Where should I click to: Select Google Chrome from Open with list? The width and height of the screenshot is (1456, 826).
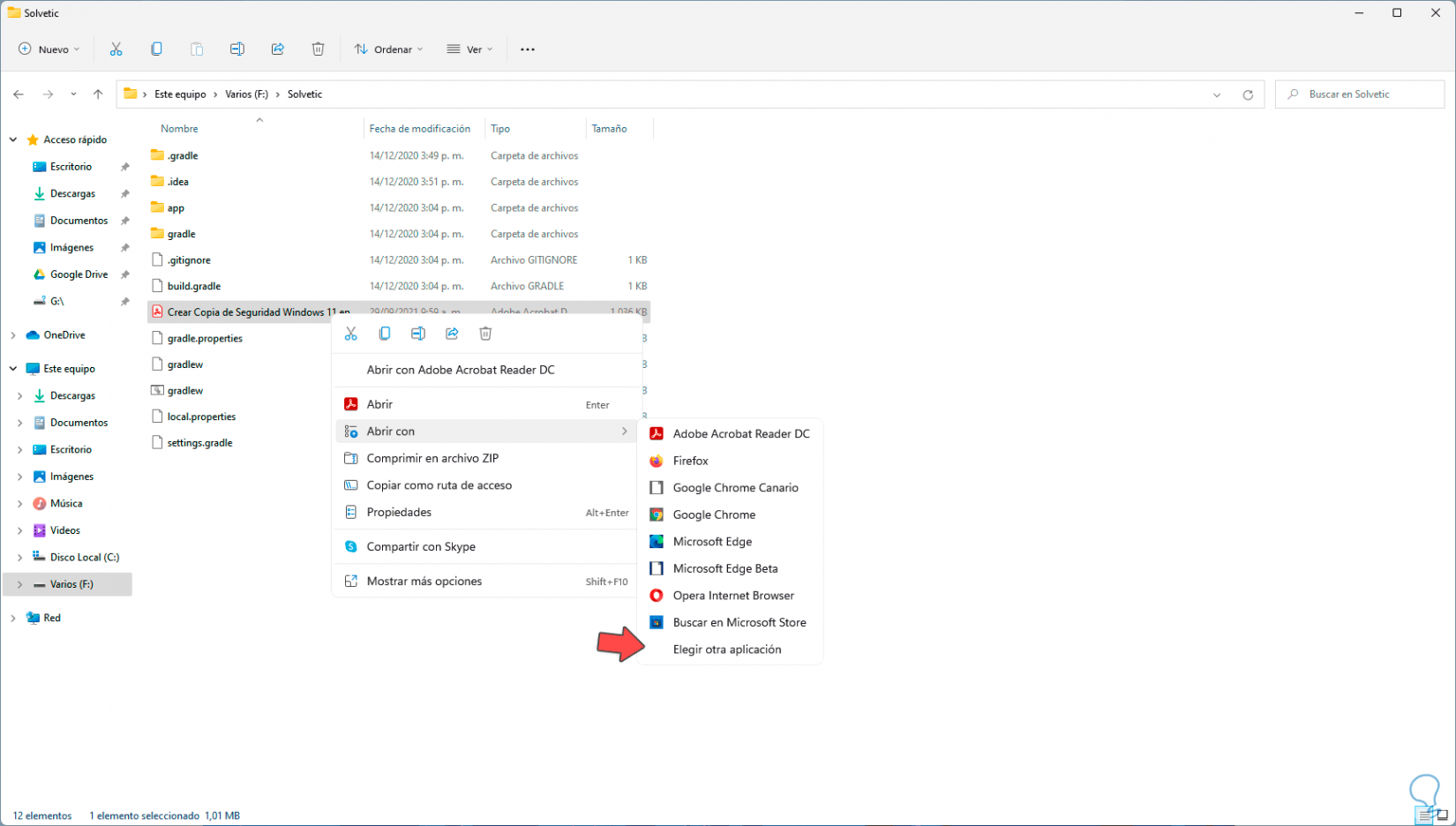pyautogui.click(x=730, y=514)
